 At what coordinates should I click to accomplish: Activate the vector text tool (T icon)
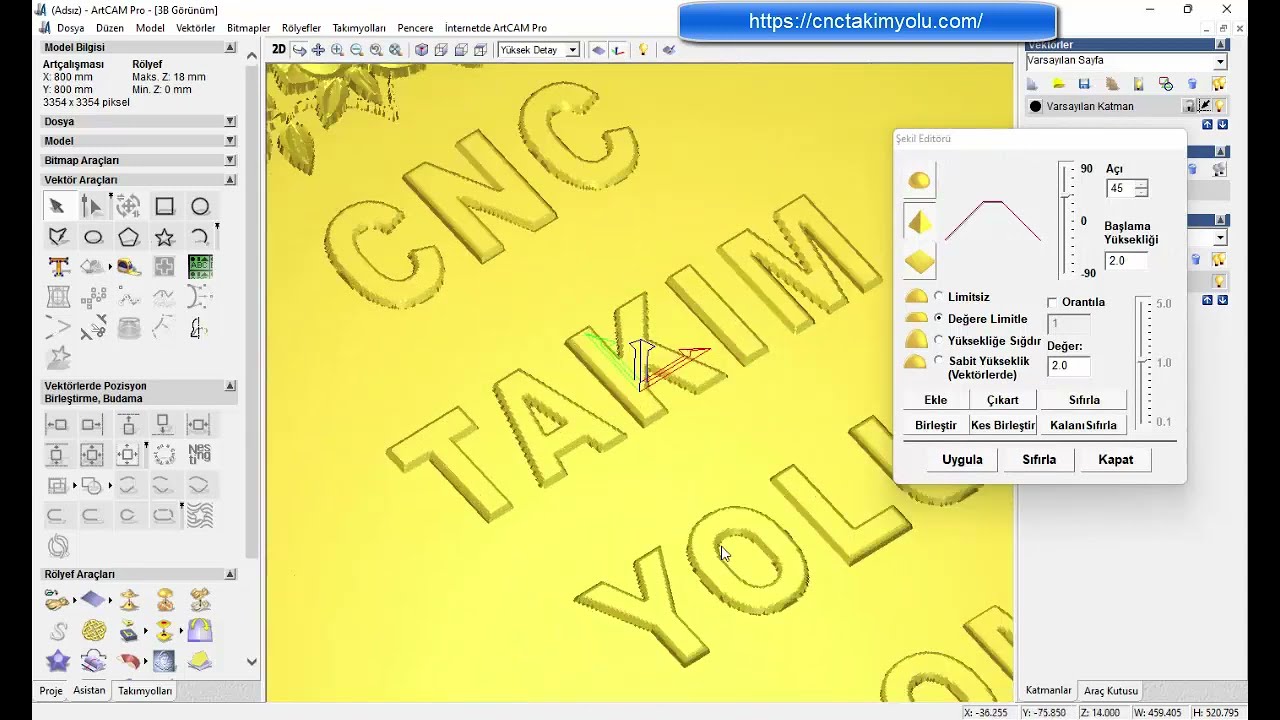[x=58, y=267]
